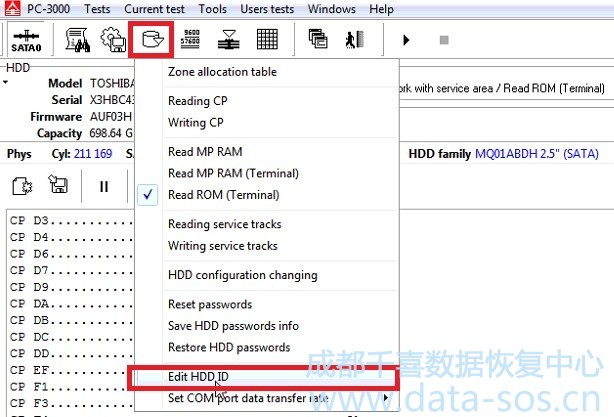Click the cascading windows icon
Image resolution: width=614 pixels, height=417 pixels.
[318, 39]
